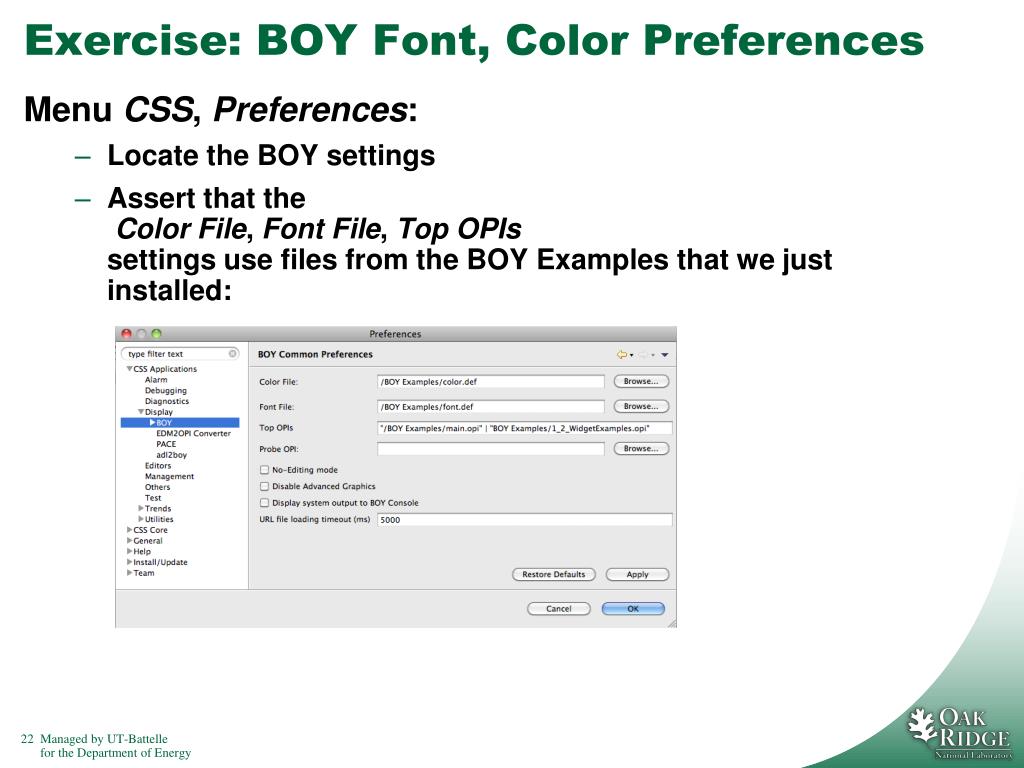
Task: Confirm Preferences with OK button
Action: click(x=633, y=609)
